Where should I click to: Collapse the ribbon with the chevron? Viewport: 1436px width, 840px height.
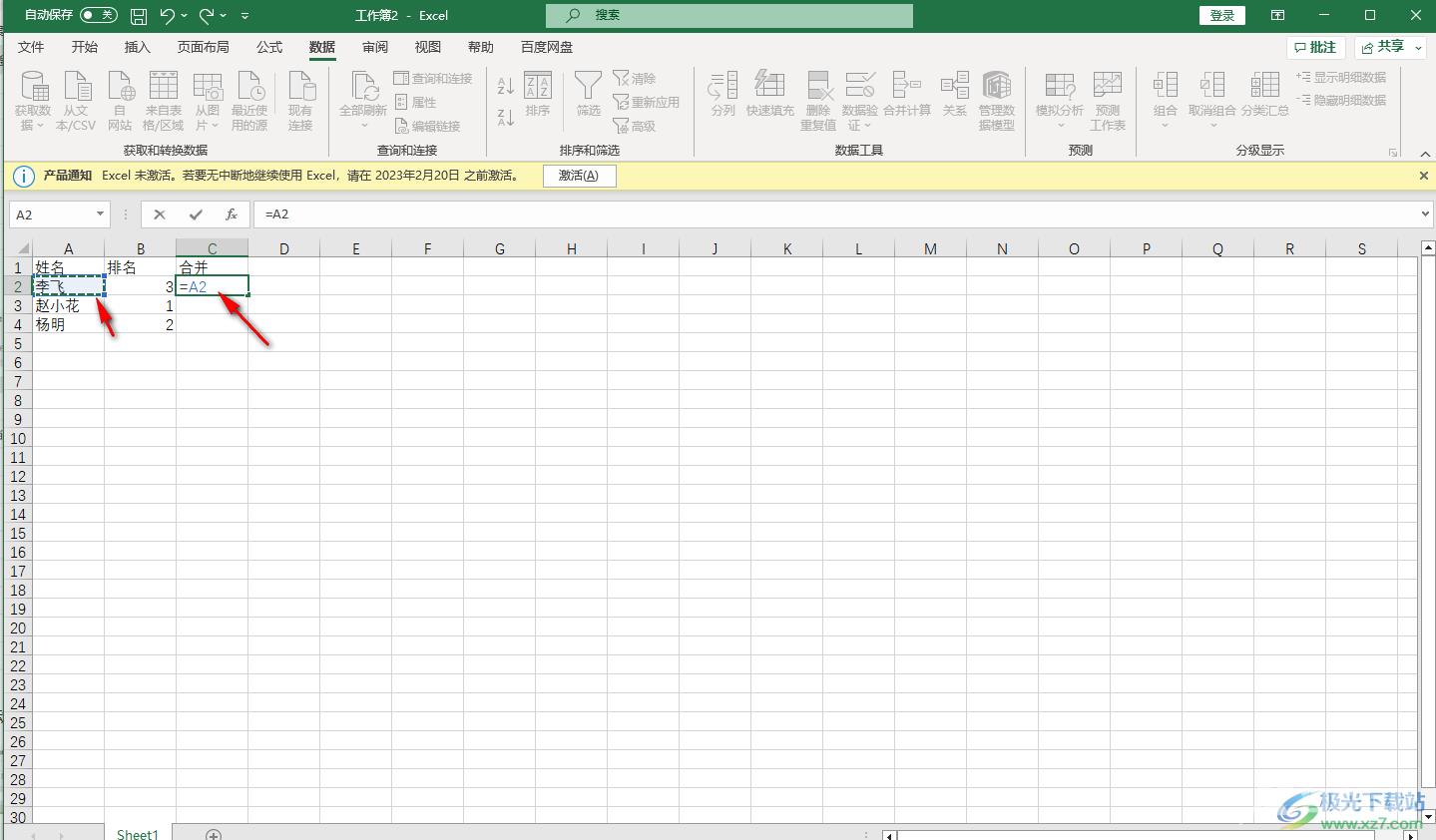(1425, 153)
